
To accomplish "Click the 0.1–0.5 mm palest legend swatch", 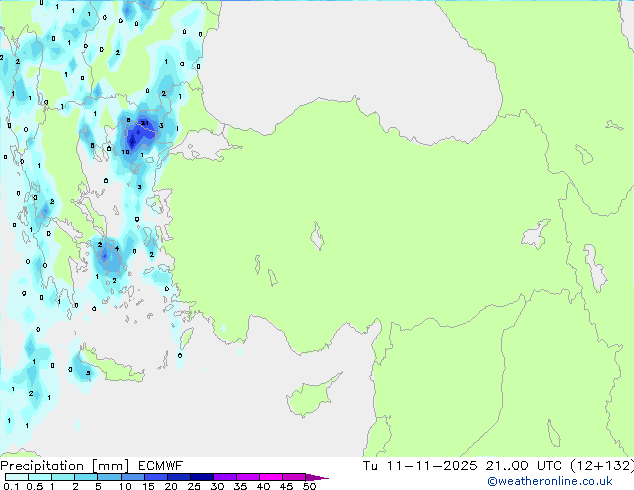I will 17,477.
